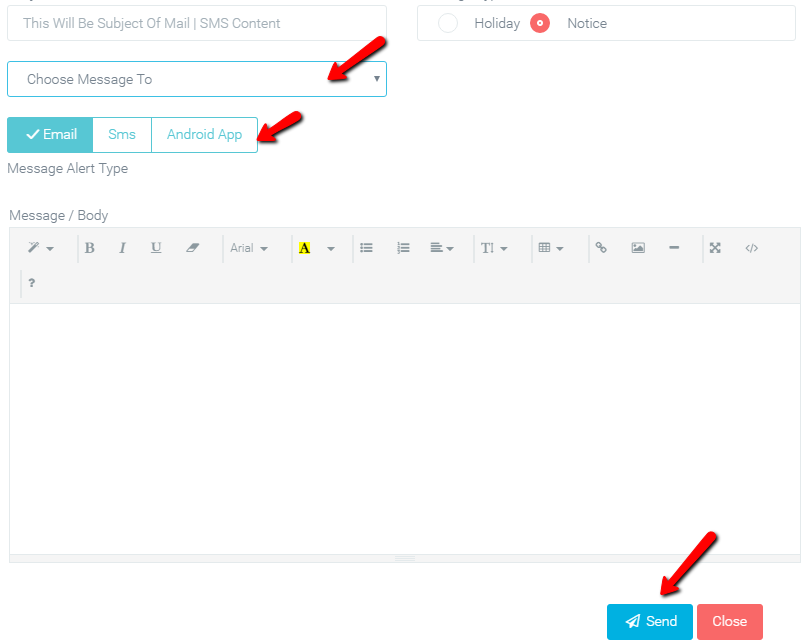This screenshot has width=810, height=640.
Task: Select the Holiday radio button
Action: coord(448,23)
